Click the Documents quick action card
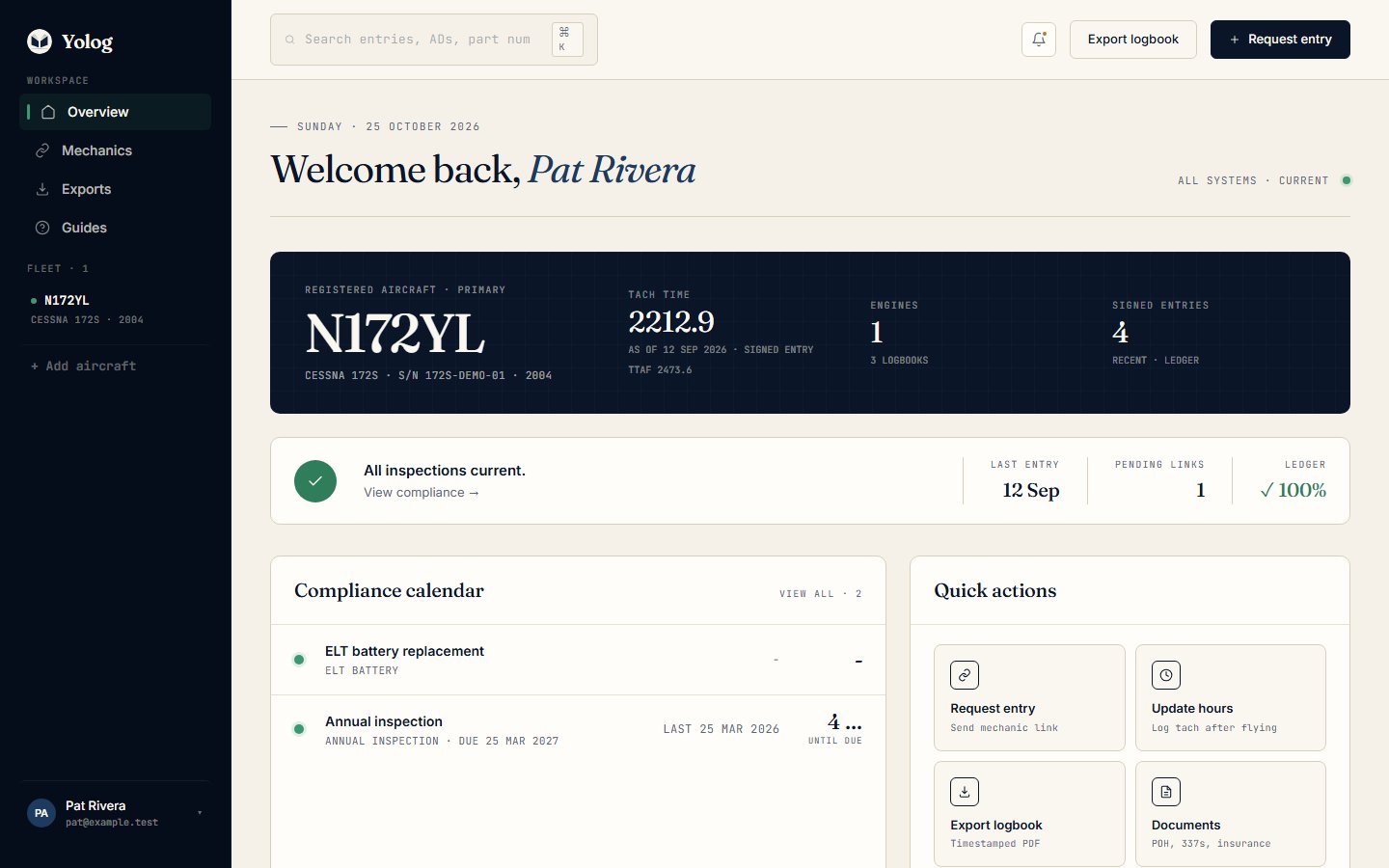Screen dimensions: 1389x868 pos(1231,814)
